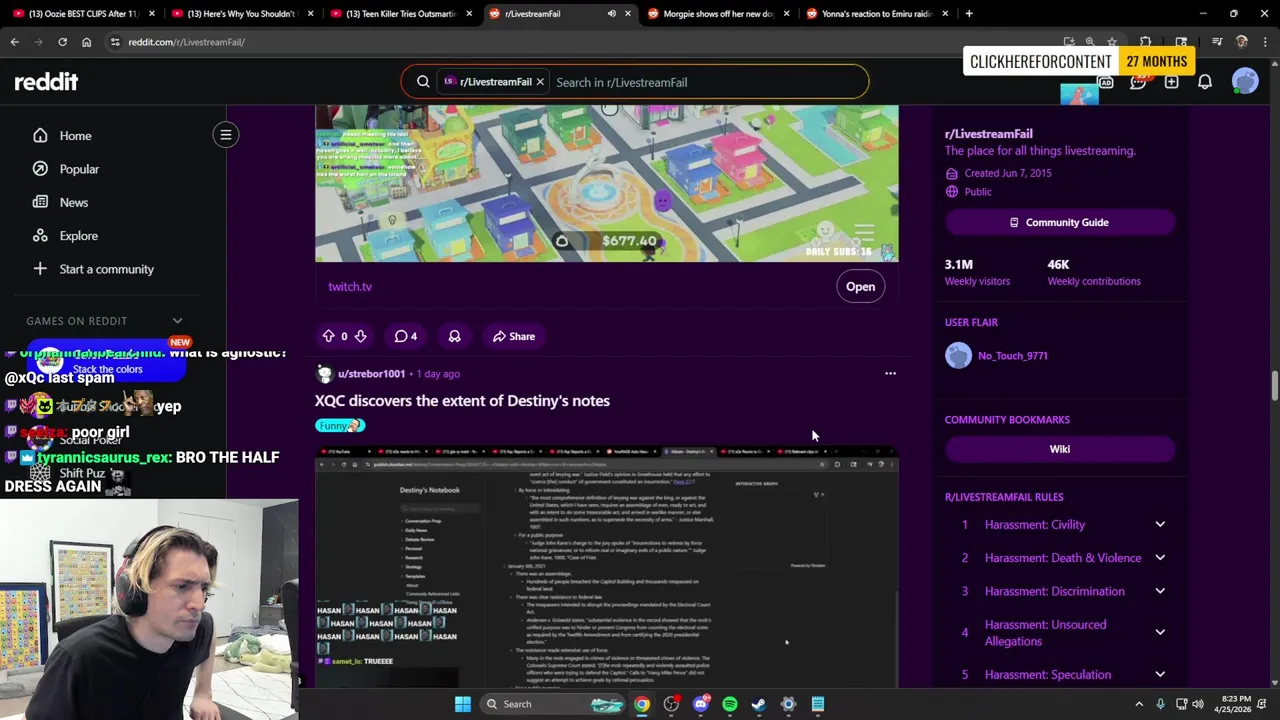Open the 4 comments on the post

[x=406, y=336]
